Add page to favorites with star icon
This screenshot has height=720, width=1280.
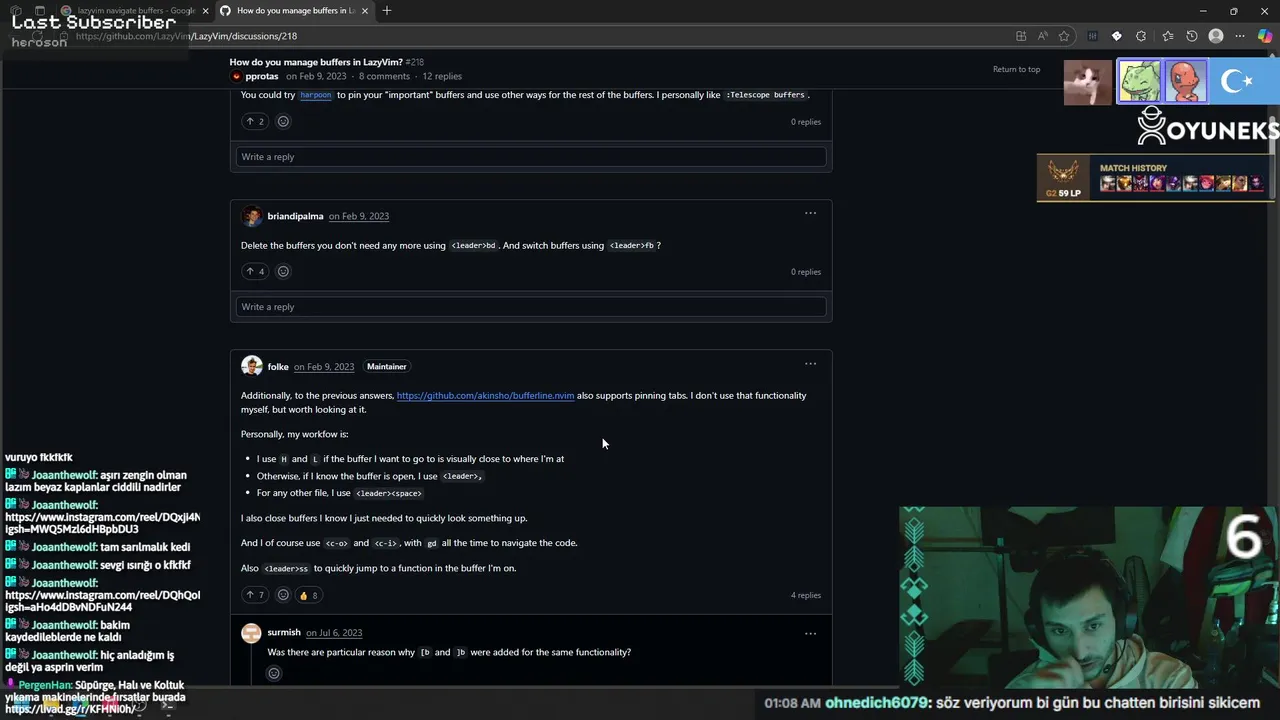(x=1064, y=36)
